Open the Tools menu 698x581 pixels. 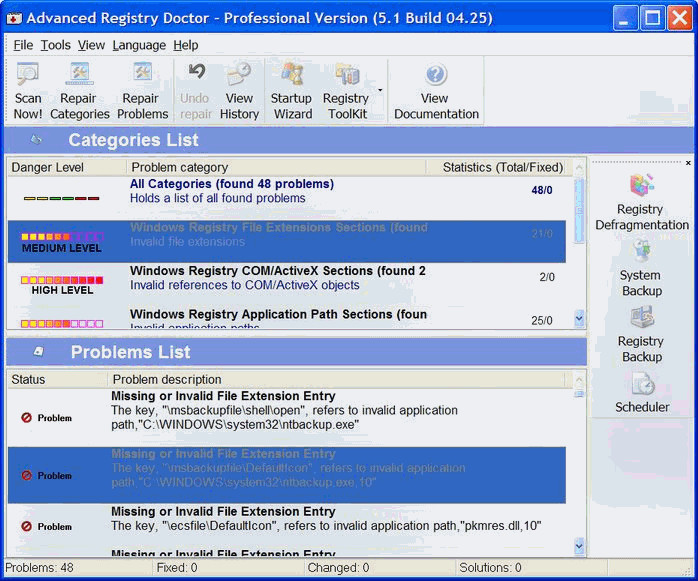[x=56, y=45]
